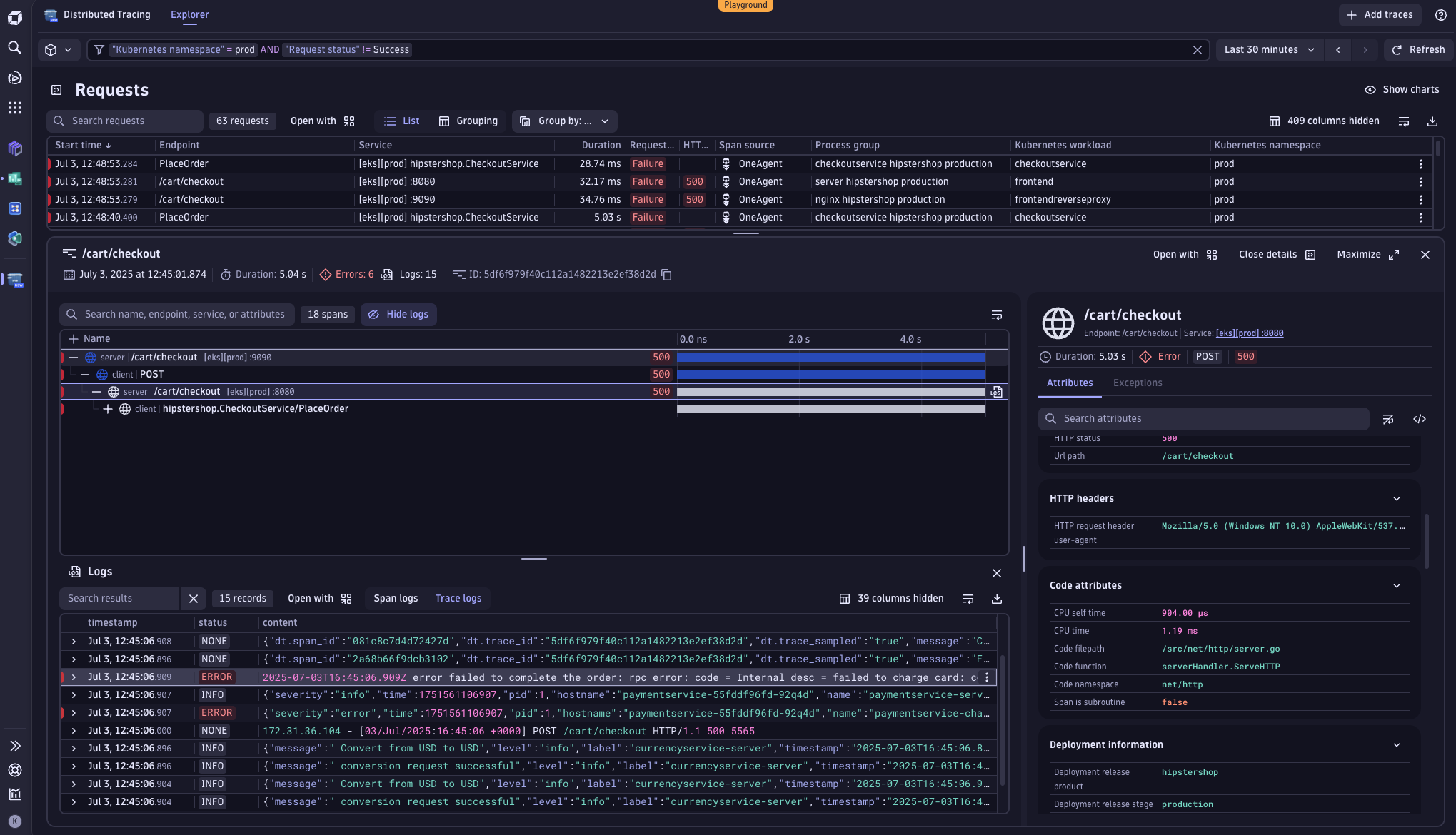1456x835 pixels.
Task: Open search from the left sidebar
Action: pos(15,47)
